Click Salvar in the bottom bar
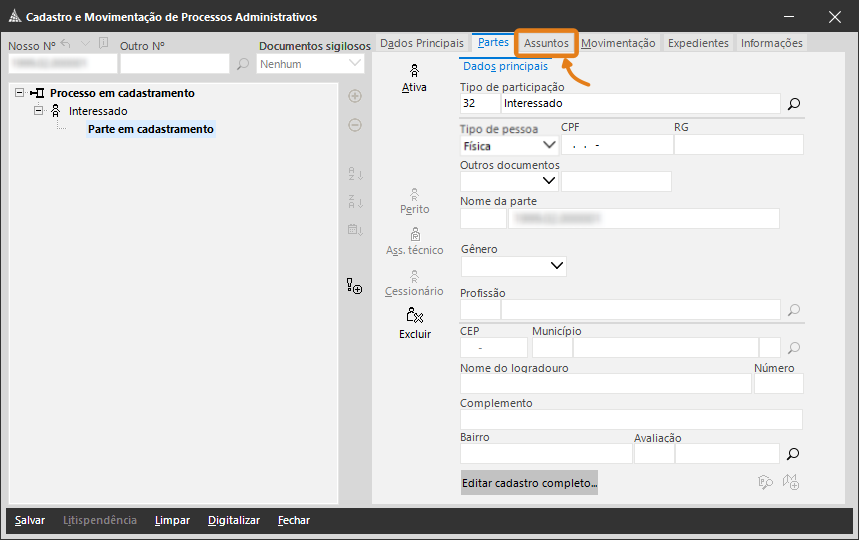This screenshot has width=859, height=540. [x=29, y=520]
